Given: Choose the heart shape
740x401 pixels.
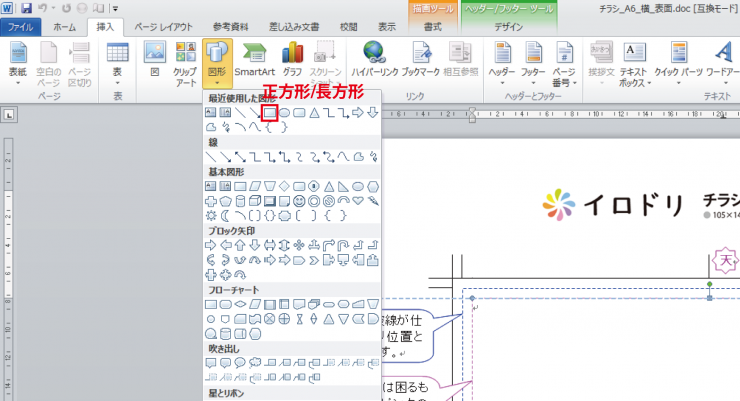Looking at the screenshot, I should 358,201.
